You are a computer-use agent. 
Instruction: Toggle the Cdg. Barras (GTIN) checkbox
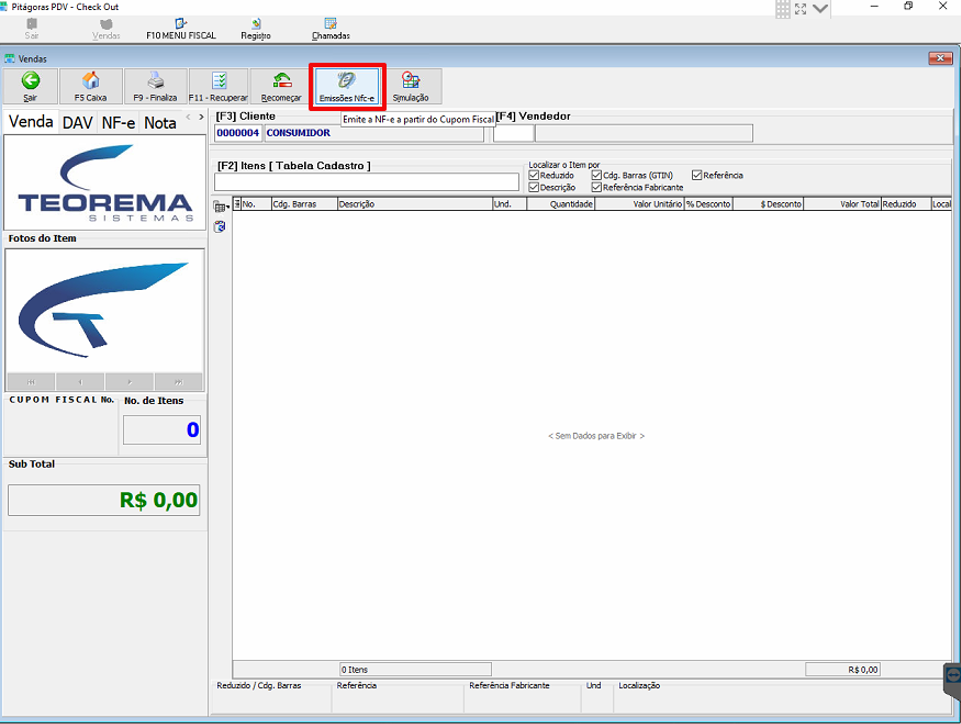(597, 175)
